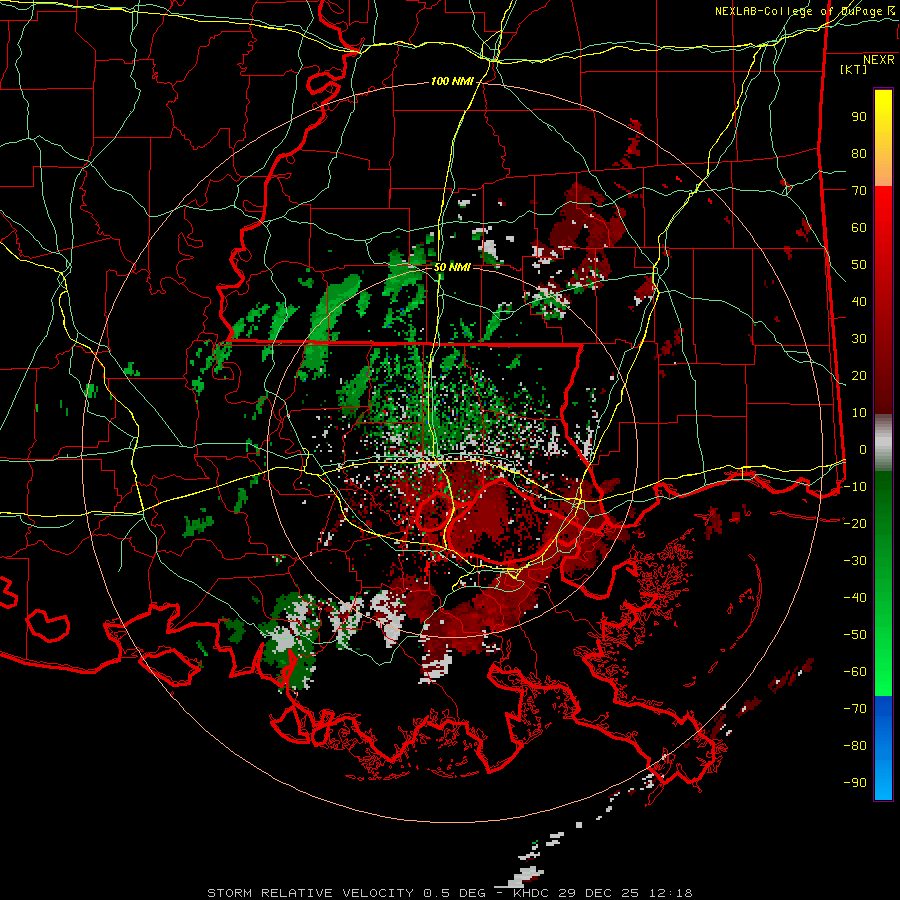Click the -70 value on the velocity scale
The width and height of the screenshot is (900, 900).
pyautogui.click(x=855, y=708)
